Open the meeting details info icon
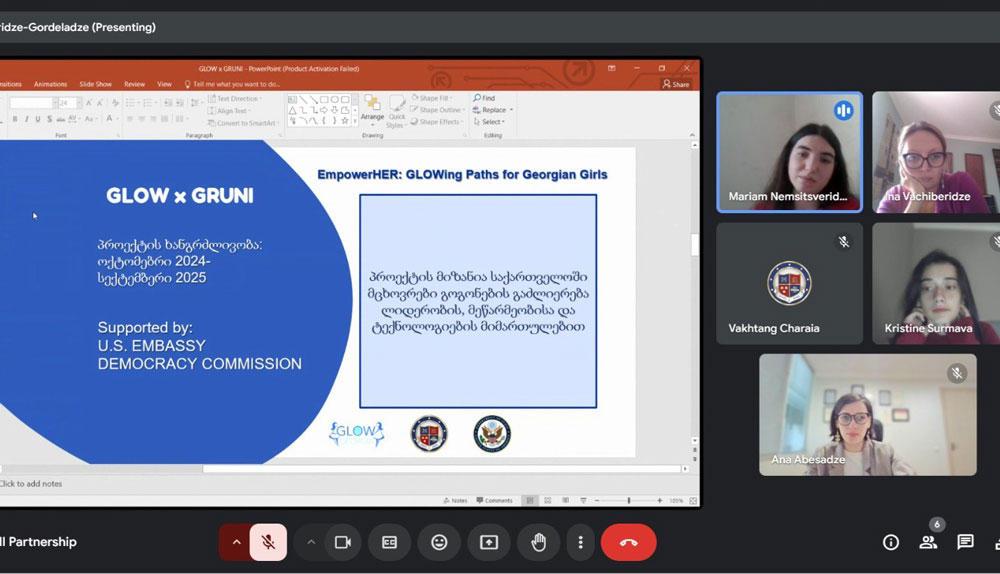Image resolution: width=1000 pixels, height=574 pixels. [x=890, y=542]
